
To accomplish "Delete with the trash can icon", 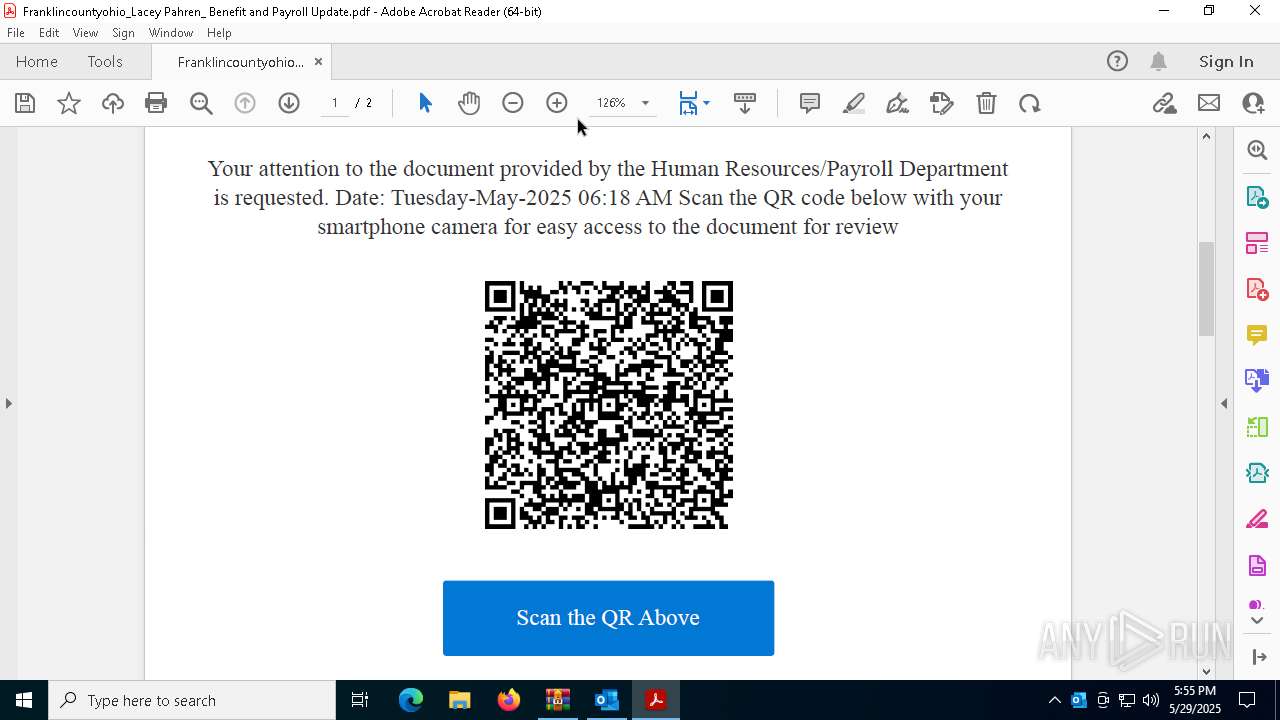I will click(986, 103).
